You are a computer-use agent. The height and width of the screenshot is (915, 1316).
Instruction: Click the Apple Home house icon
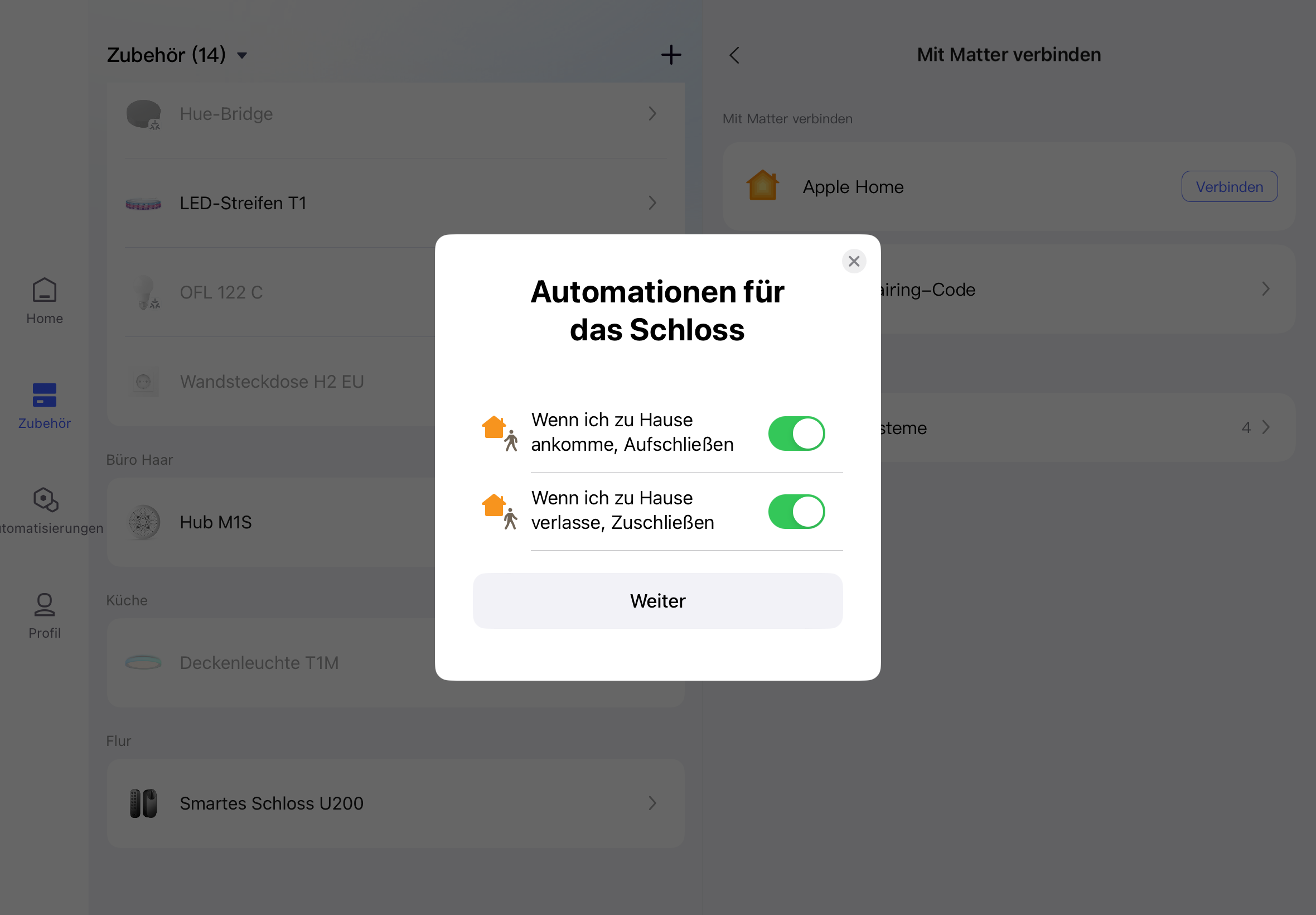click(x=763, y=186)
